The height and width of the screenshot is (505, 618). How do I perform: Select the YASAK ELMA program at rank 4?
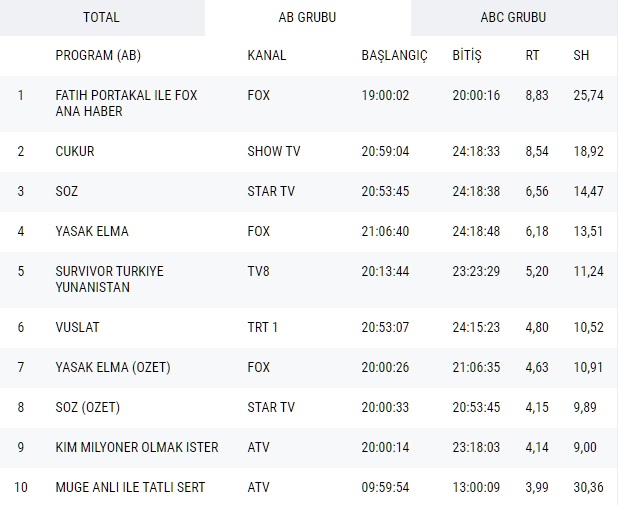(x=92, y=231)
